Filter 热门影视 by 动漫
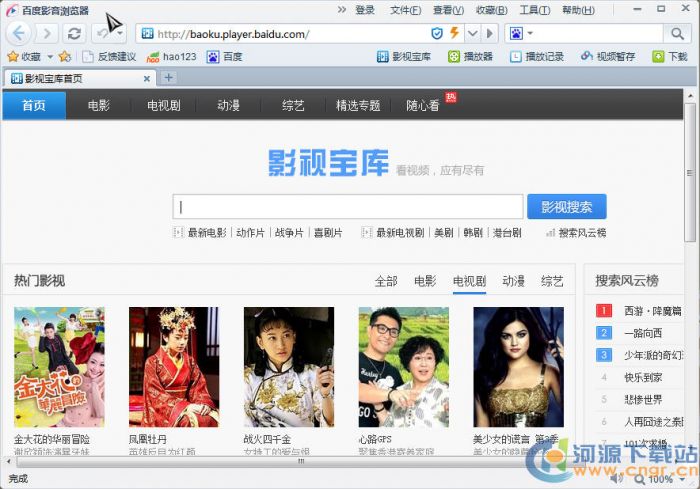700x489 pixels. (513, 281)
